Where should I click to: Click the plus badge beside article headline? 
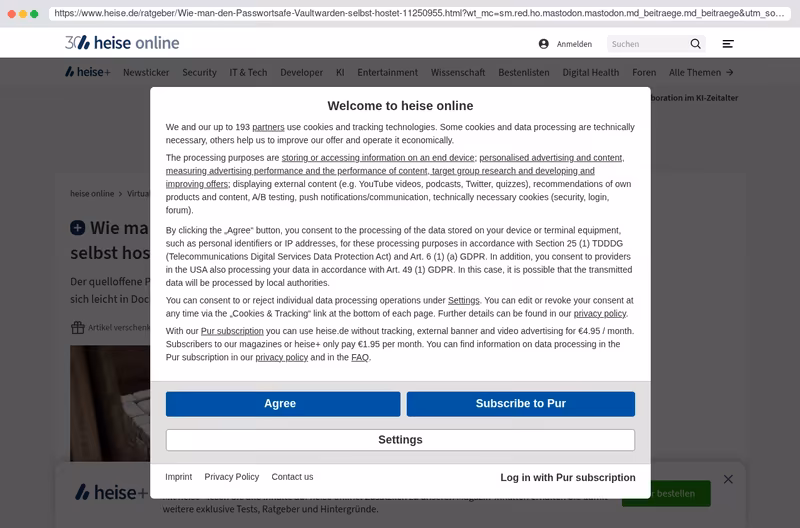[x=78, y=228]
